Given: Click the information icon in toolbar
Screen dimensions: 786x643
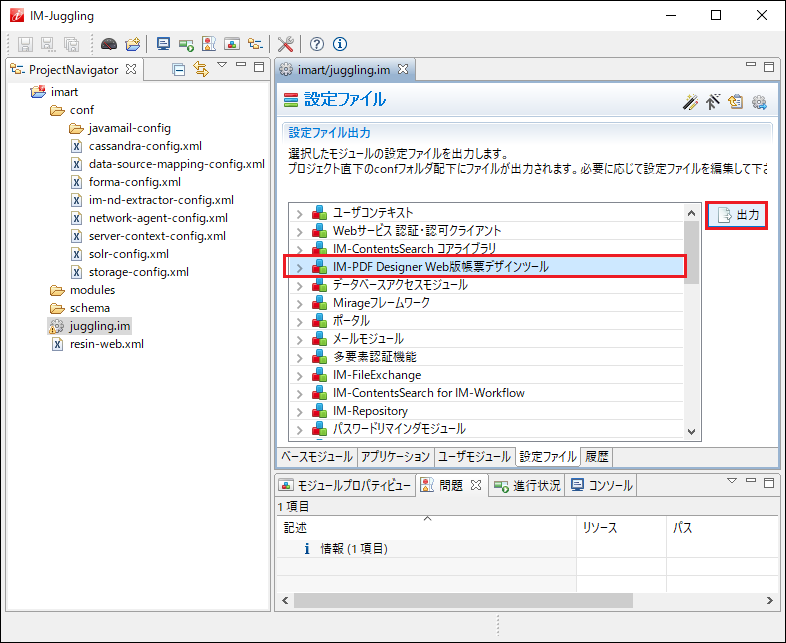Looking at the screenshot, I should tap(340, 44).
